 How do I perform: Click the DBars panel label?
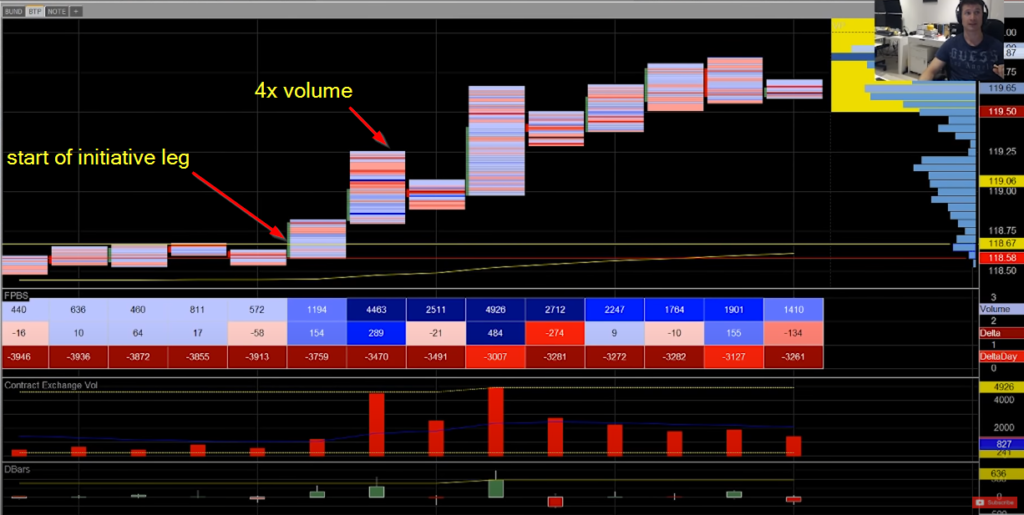coord(19,468)
